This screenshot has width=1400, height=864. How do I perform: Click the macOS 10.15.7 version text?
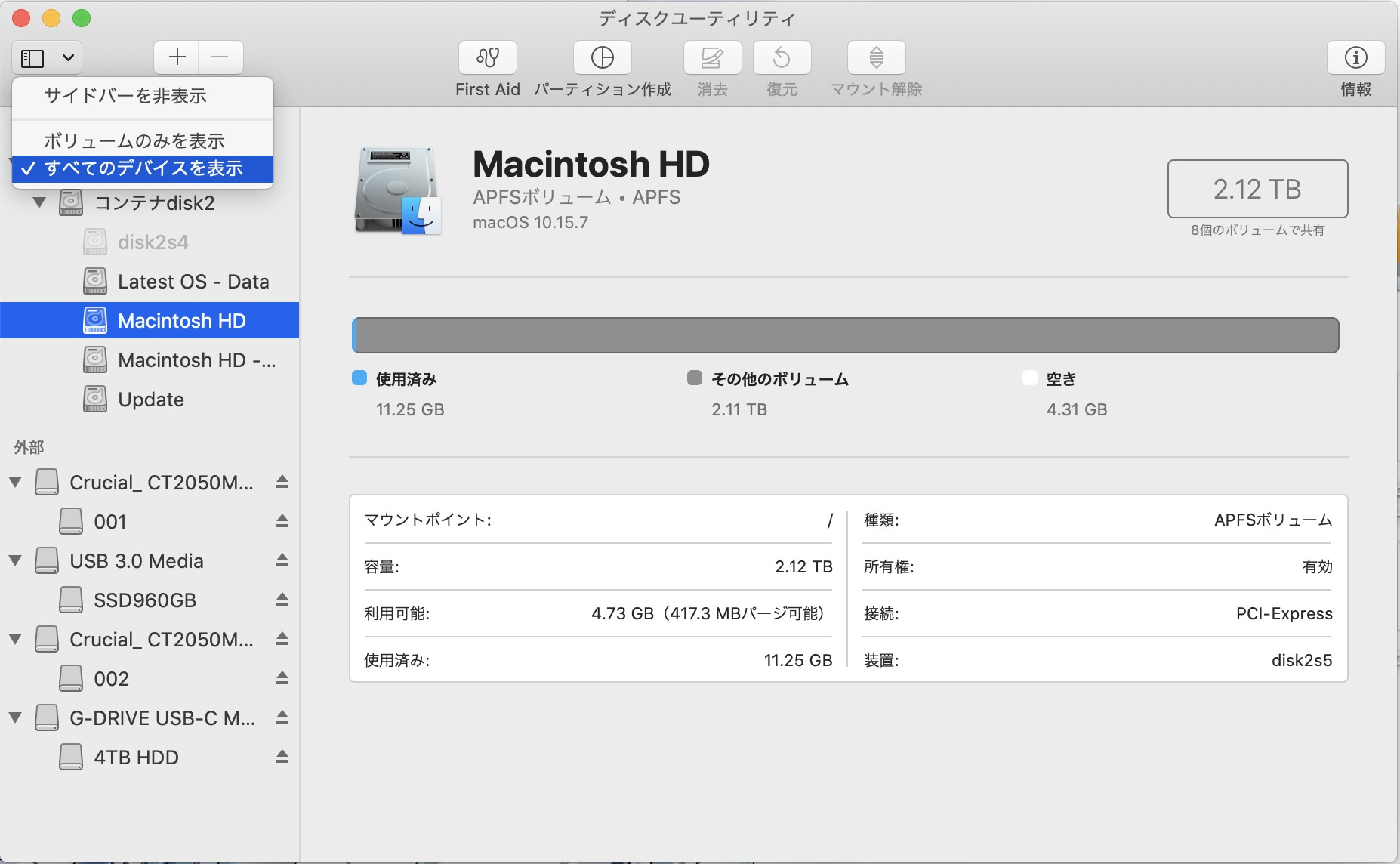[x=530, y=223]
